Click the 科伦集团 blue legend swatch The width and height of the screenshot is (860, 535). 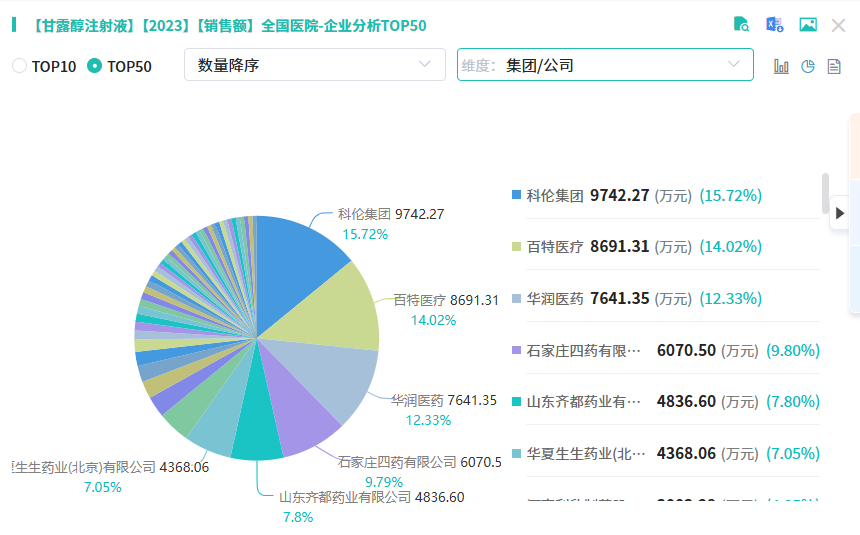(x=516, y=195)
